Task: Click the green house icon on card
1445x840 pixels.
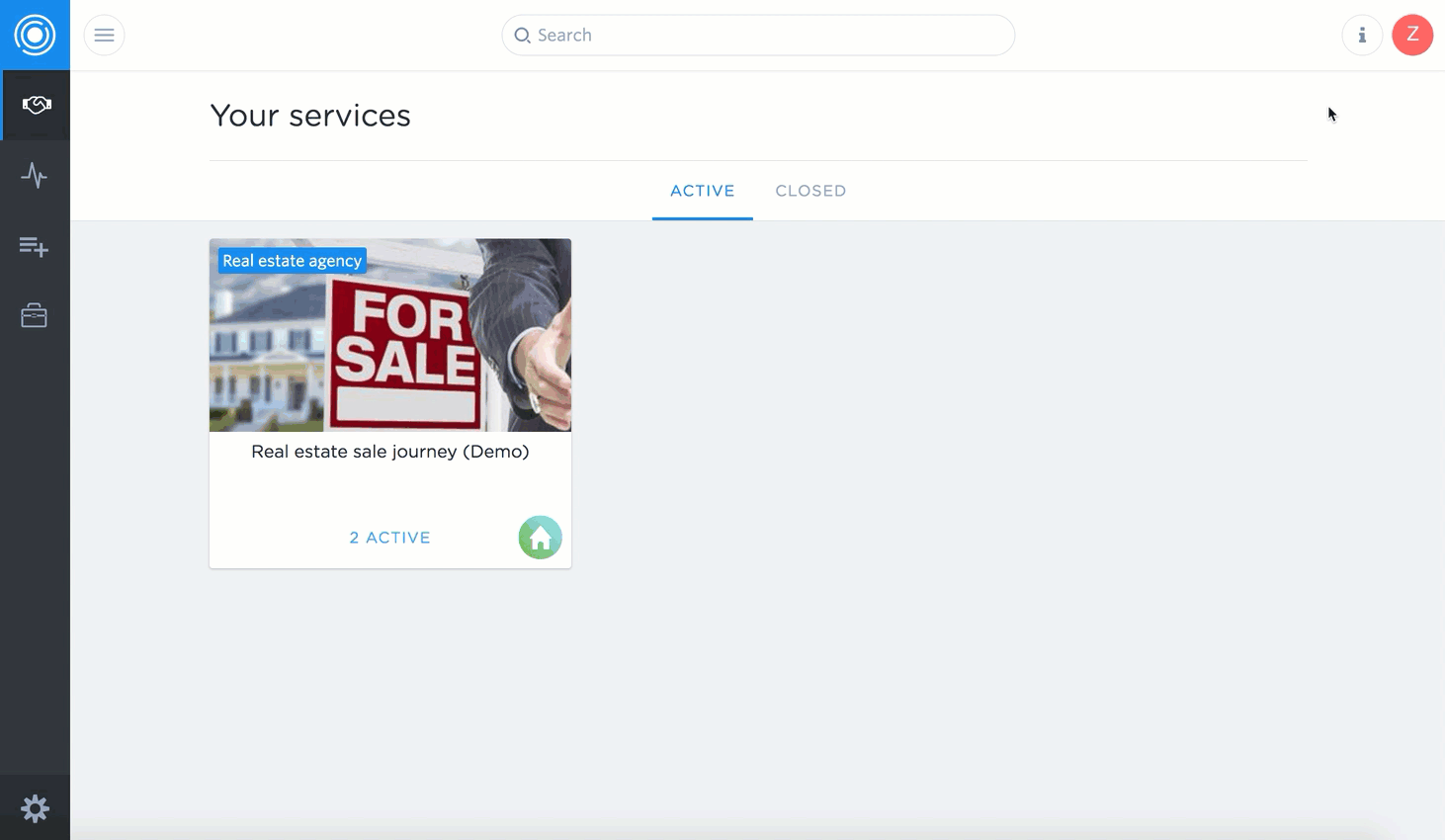Action: [x=540, y=538]
